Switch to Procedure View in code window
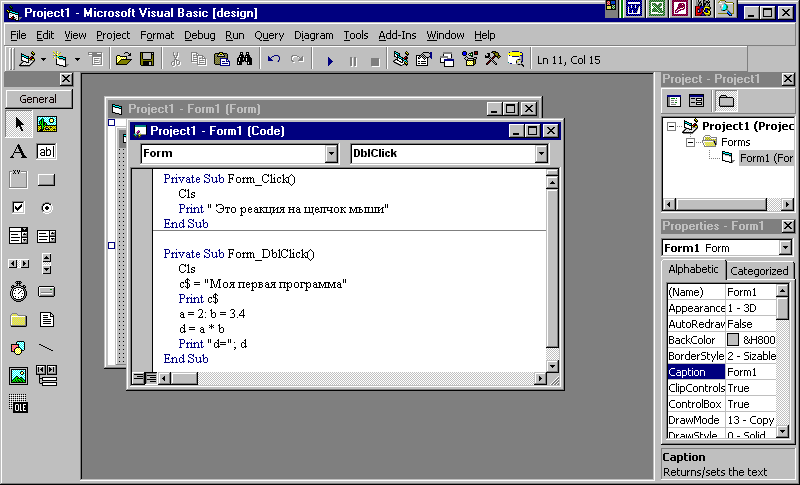This screenshot has width=800, height=485. point(138,378)
